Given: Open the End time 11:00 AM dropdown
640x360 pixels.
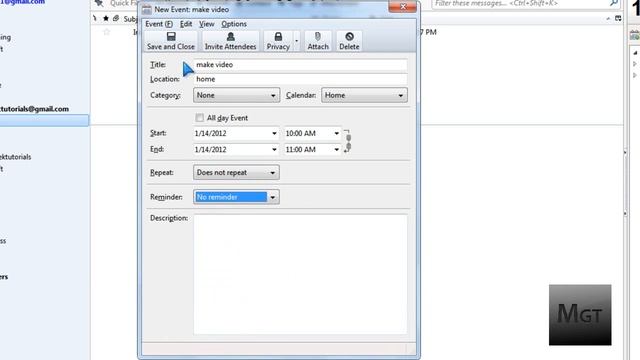Looking at the screenshot, I should [336, 150].
